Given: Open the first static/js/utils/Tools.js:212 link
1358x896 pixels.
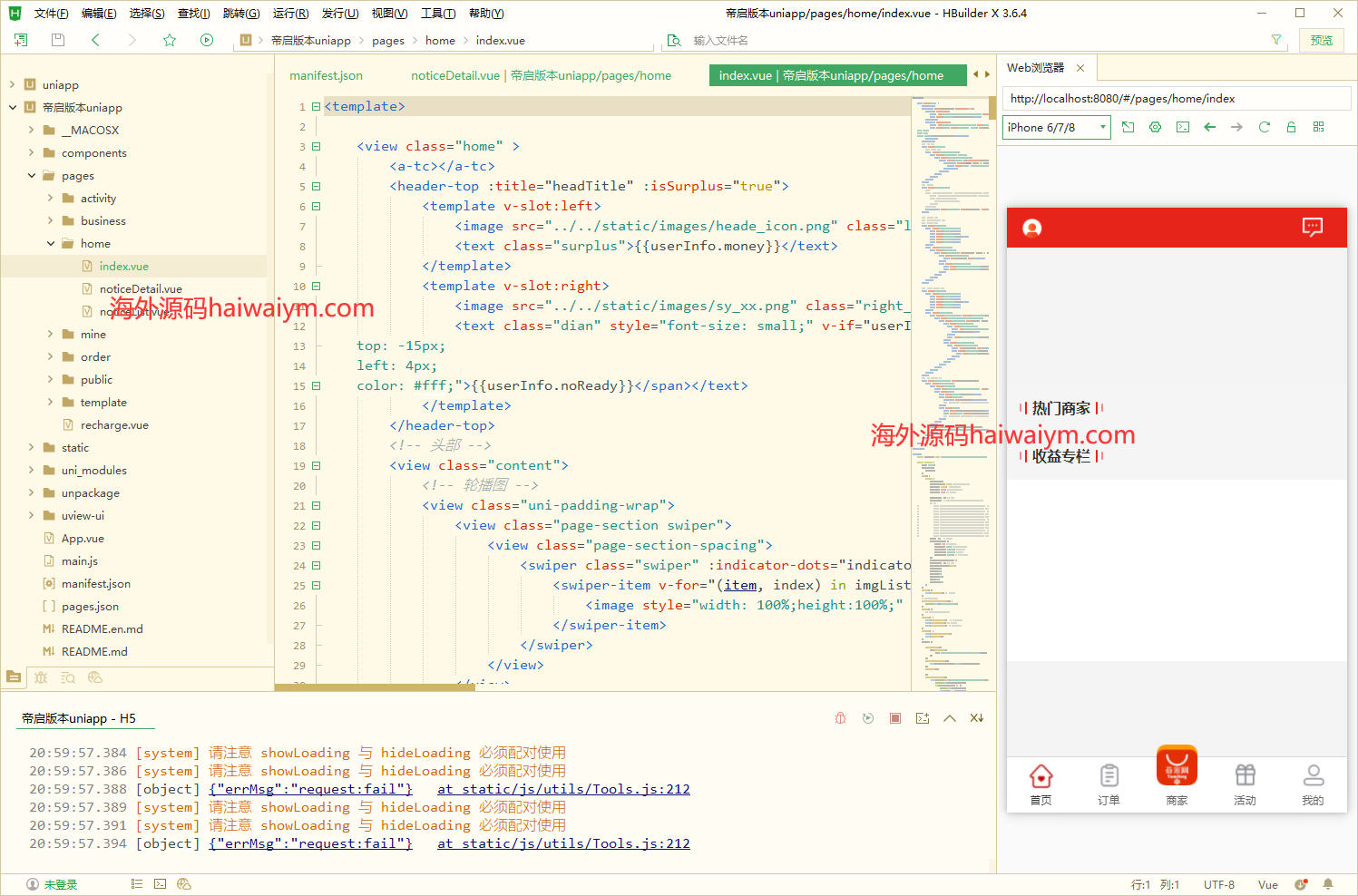Looking at the screenshot, I should [563, 789].
